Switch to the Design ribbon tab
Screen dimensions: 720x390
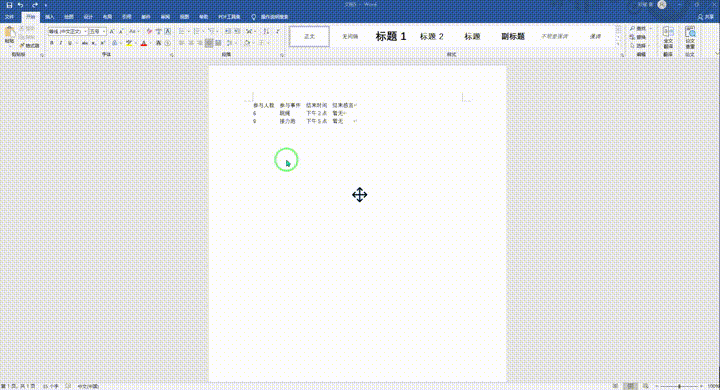point(88,17)
